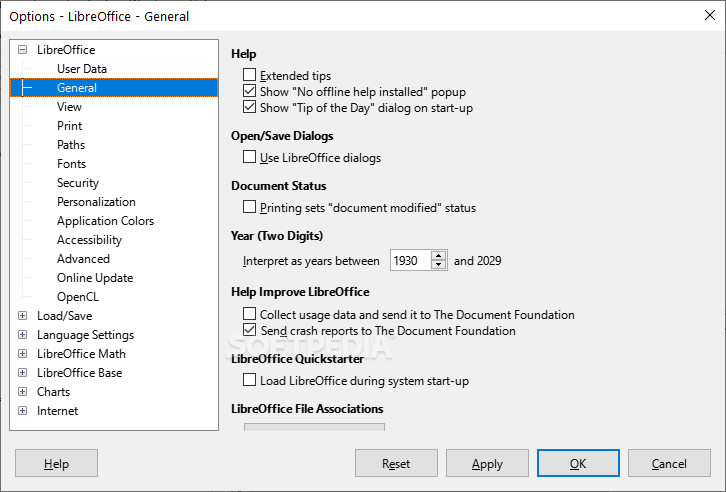Screen dimensions: 726x492
Task: Uncheck Show "No offline help installed" popup
Action: click(x=249, y=91)
